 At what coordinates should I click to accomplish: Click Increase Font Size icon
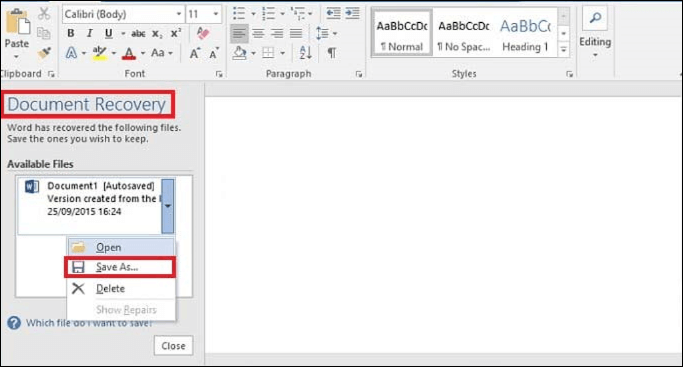[x=195, y=53]
